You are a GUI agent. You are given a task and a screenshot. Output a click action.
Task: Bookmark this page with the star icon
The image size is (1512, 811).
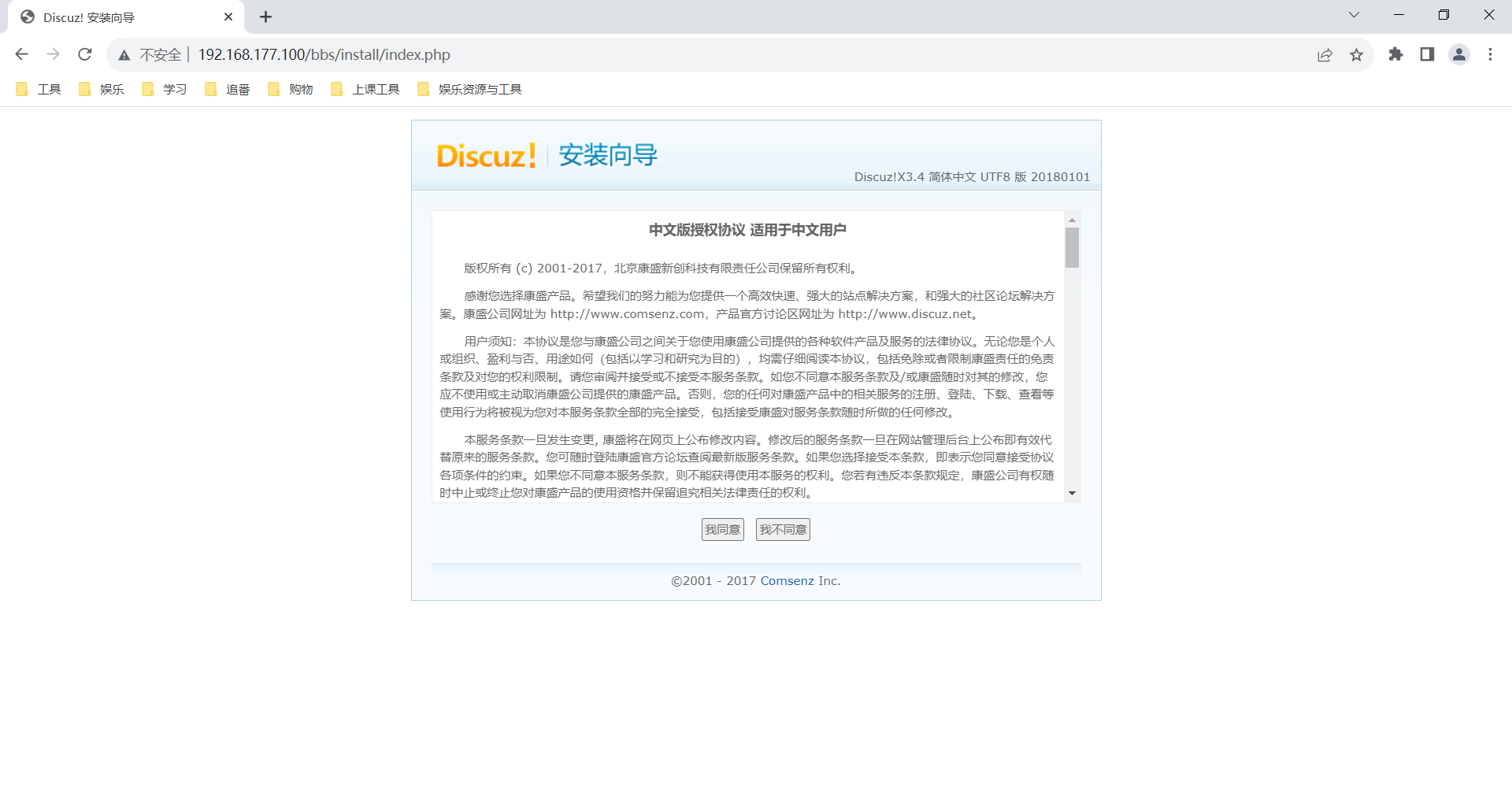(x=1356, y=54)
